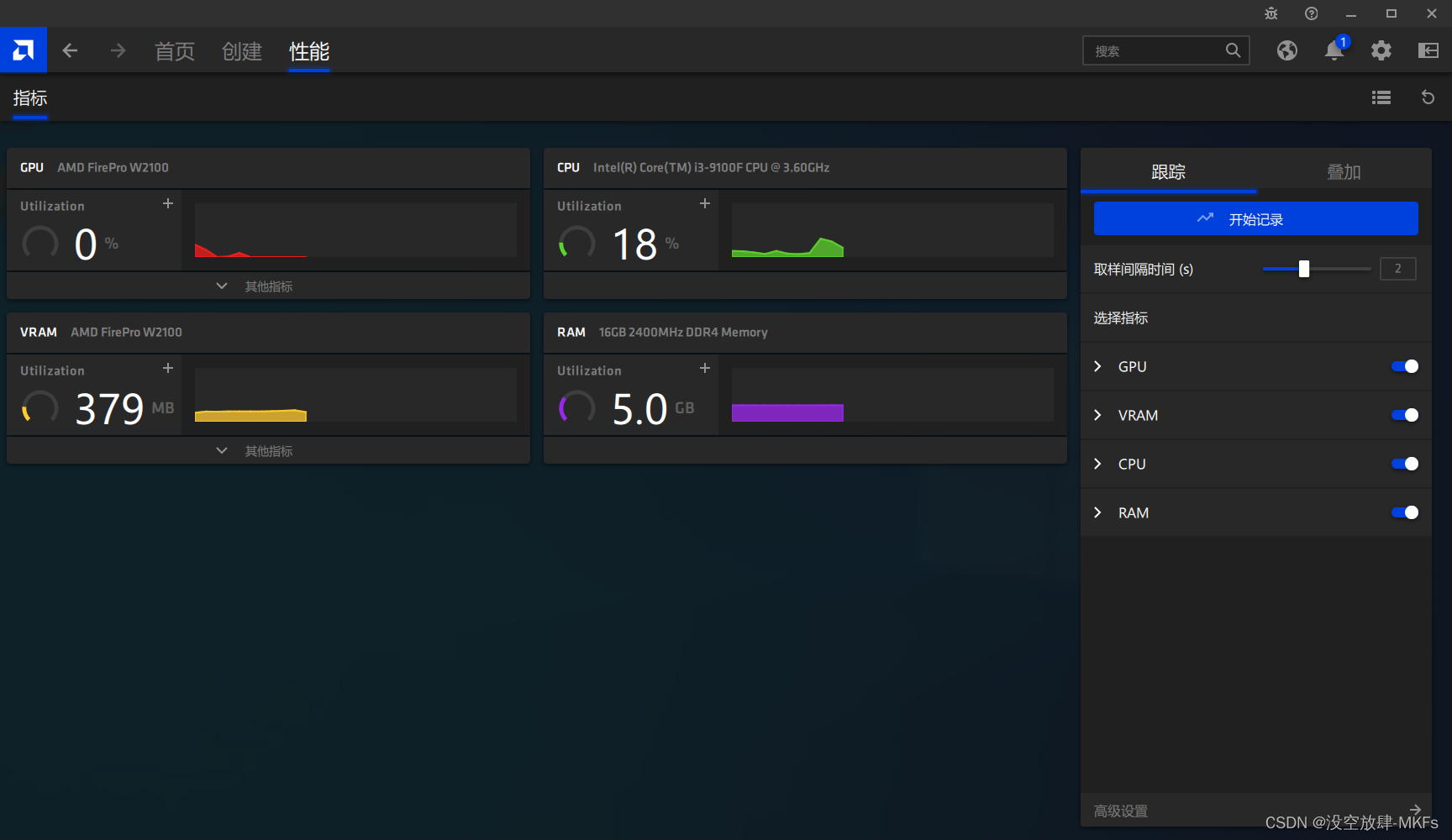
Task: Open notifications bell icon
Action: [1334, 50]
